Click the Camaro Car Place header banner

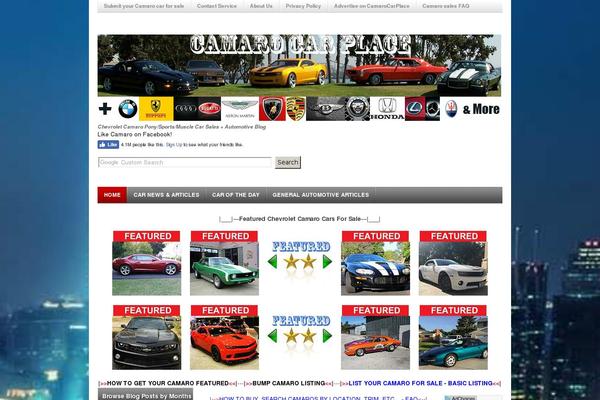click(x=299, y=65)
